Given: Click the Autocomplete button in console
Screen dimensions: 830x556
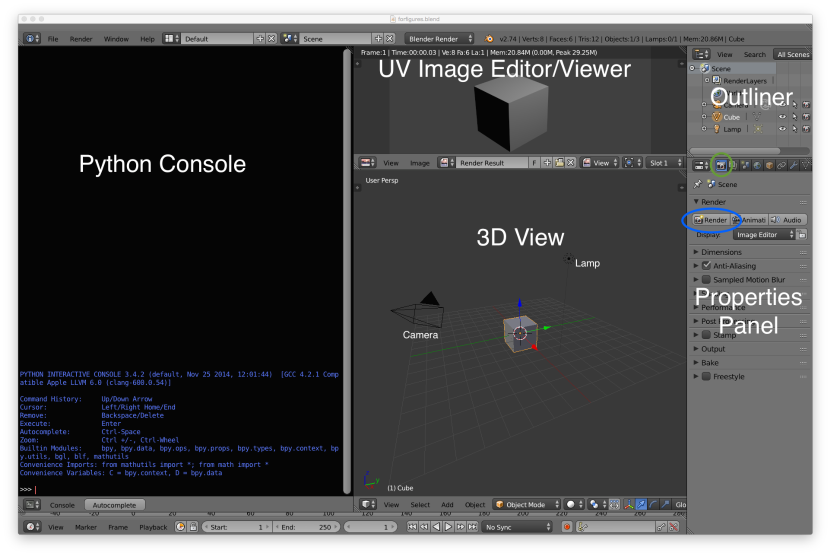Looking at the screenshot, I should click(x=114, y=505).
